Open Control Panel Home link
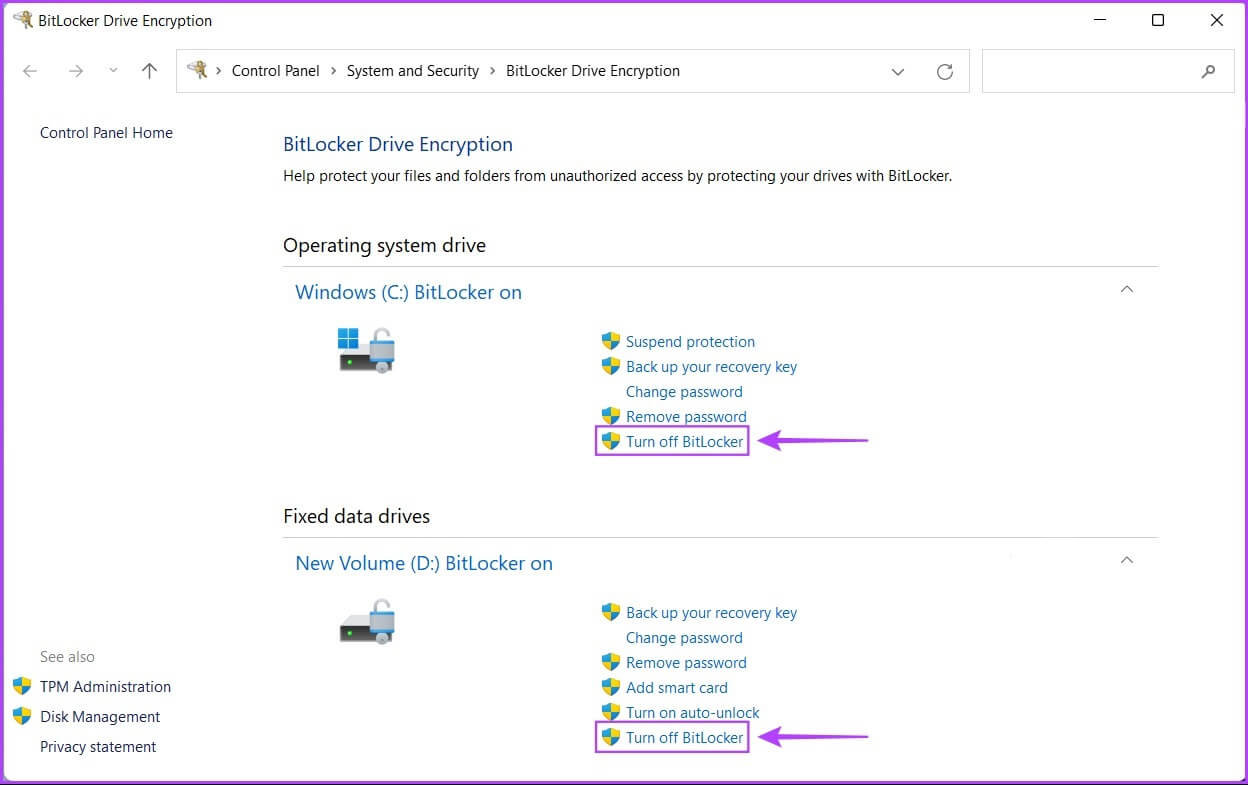 [106, 133]
